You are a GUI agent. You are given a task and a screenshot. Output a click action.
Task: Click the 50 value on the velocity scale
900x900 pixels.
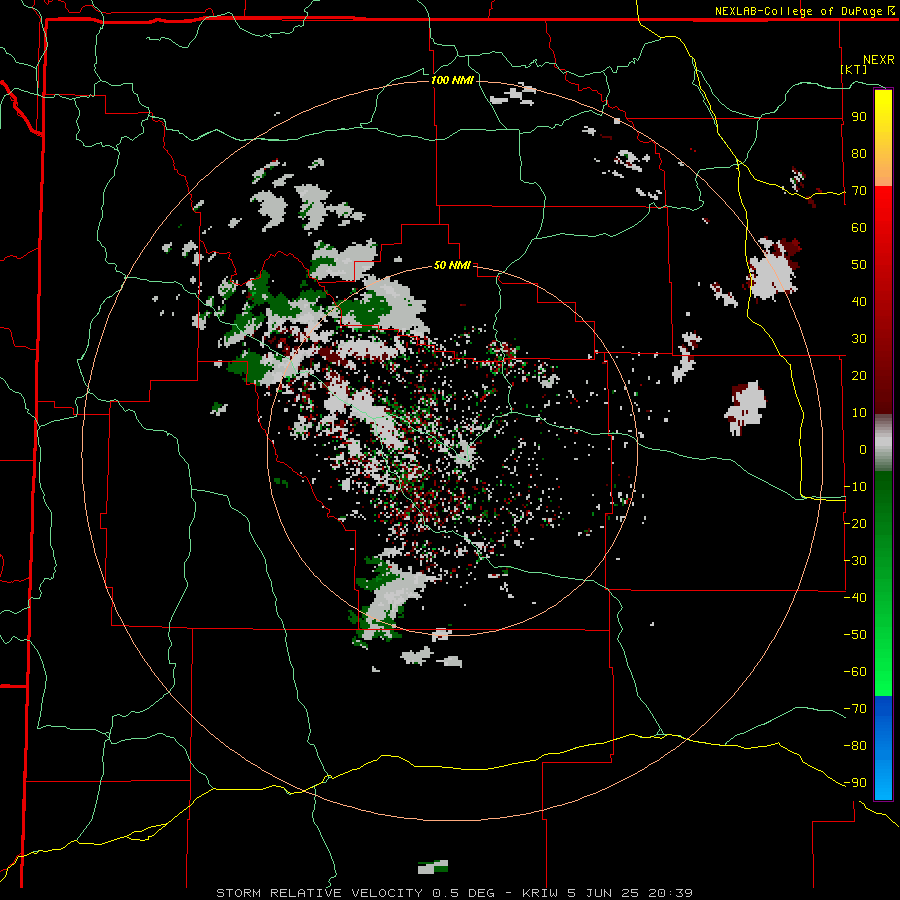pyautogui.click(x=859, y=265)
